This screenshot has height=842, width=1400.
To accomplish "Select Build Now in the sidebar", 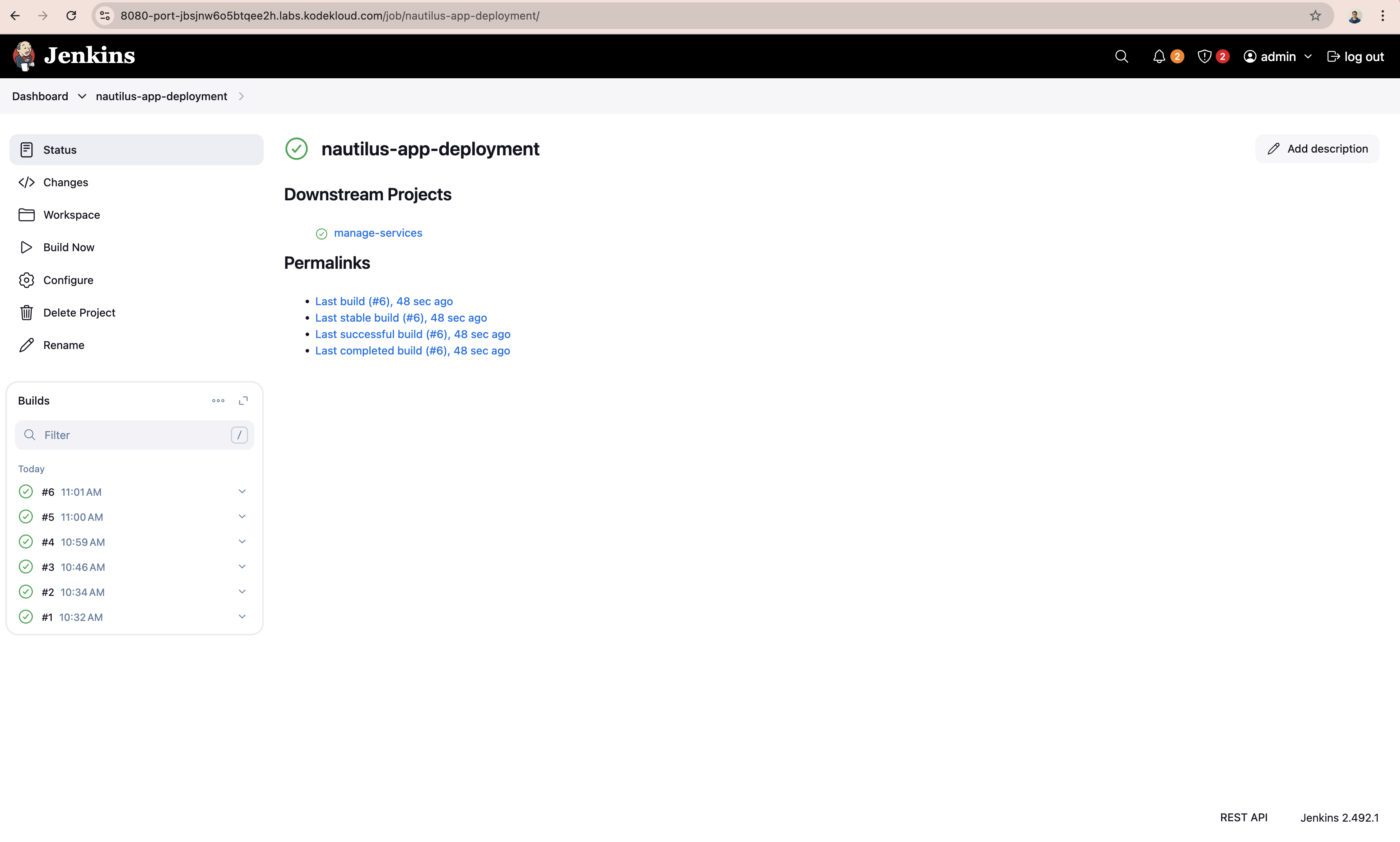I will (x=68, y=247).
